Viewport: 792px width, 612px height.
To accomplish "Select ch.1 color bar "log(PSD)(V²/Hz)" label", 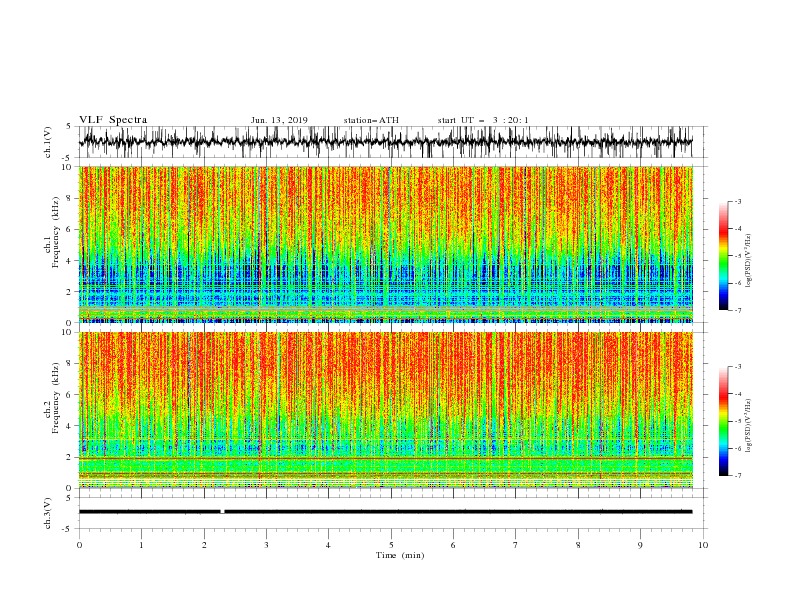I will (748, 261).
